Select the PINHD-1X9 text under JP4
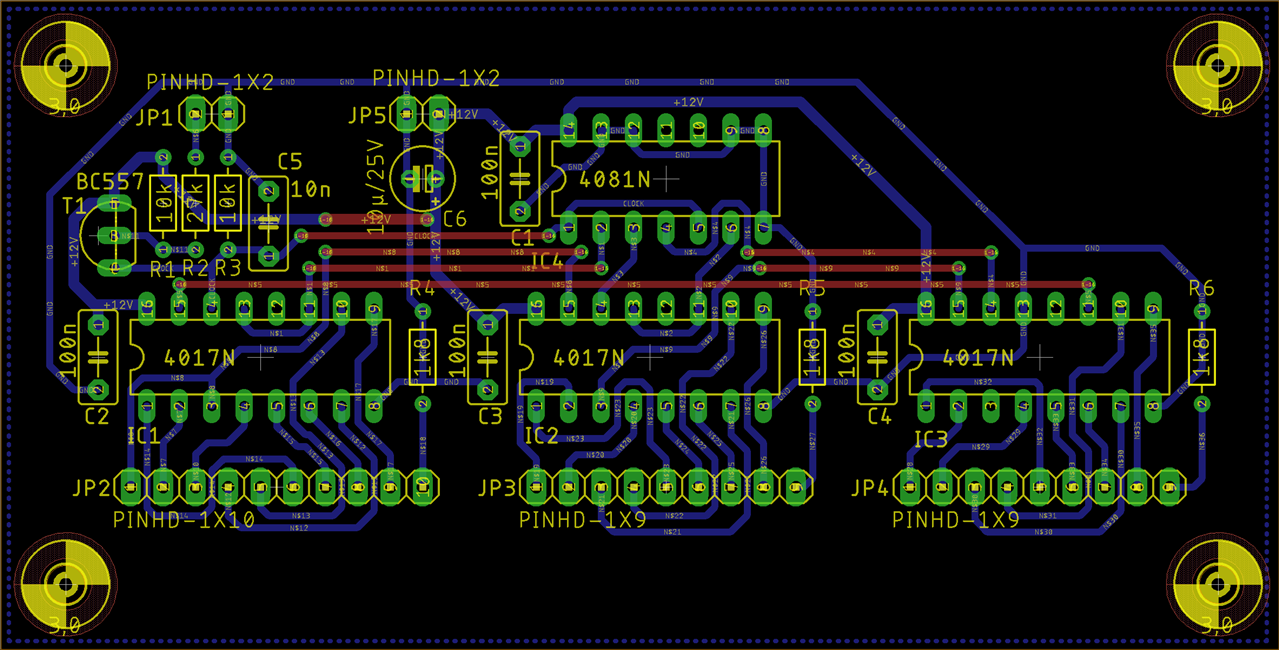The width and height of the screenshot is (1279, 650). click(955, 520)
